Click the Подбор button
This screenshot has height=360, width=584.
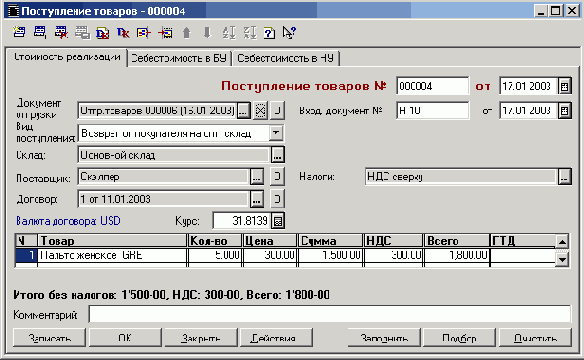point(459,337)
